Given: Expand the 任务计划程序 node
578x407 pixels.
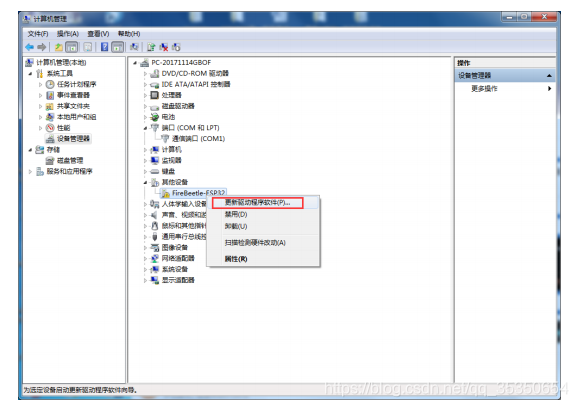Looking at the screenshot, I should point(41,84).
